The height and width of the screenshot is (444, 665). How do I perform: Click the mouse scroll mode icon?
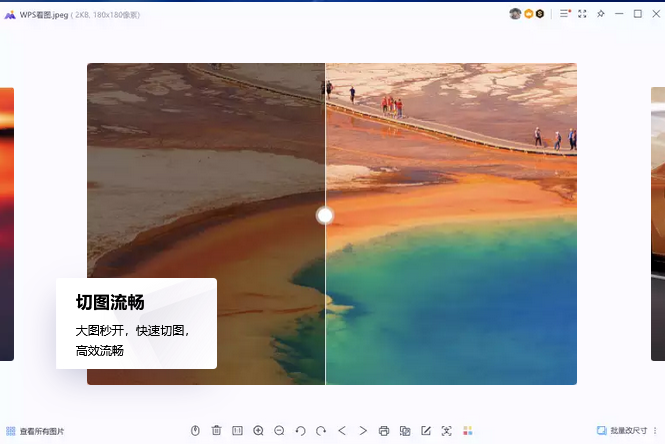pyautogui.click(x=195, y=431)
